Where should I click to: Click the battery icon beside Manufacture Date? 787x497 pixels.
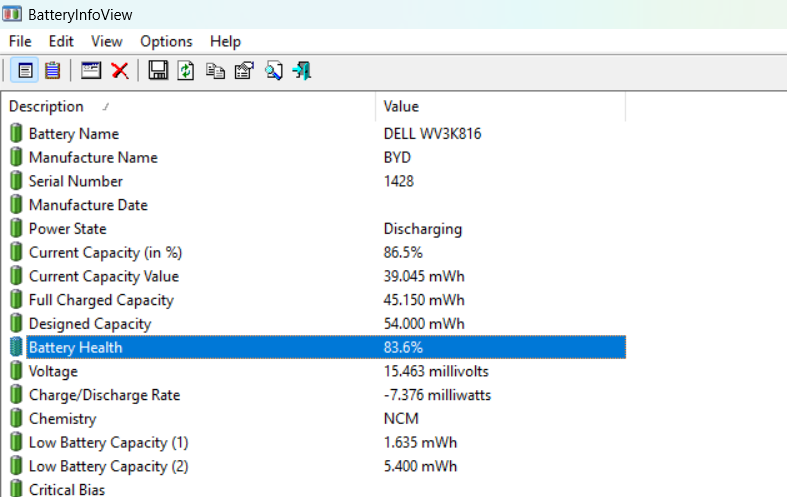point(16,204)
